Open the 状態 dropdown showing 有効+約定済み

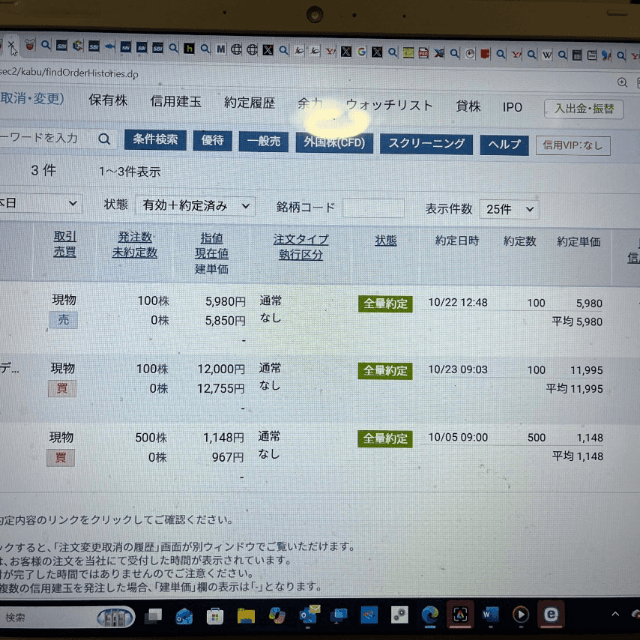coord(195,206)
